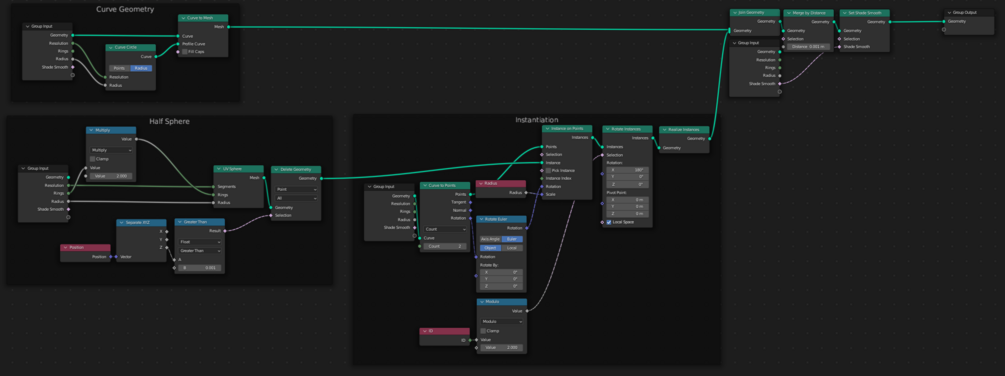Switch Curve Circle mode to Points
Image resolution: width=1005 pixels, height=376 pixels.
tap(119, 68)
